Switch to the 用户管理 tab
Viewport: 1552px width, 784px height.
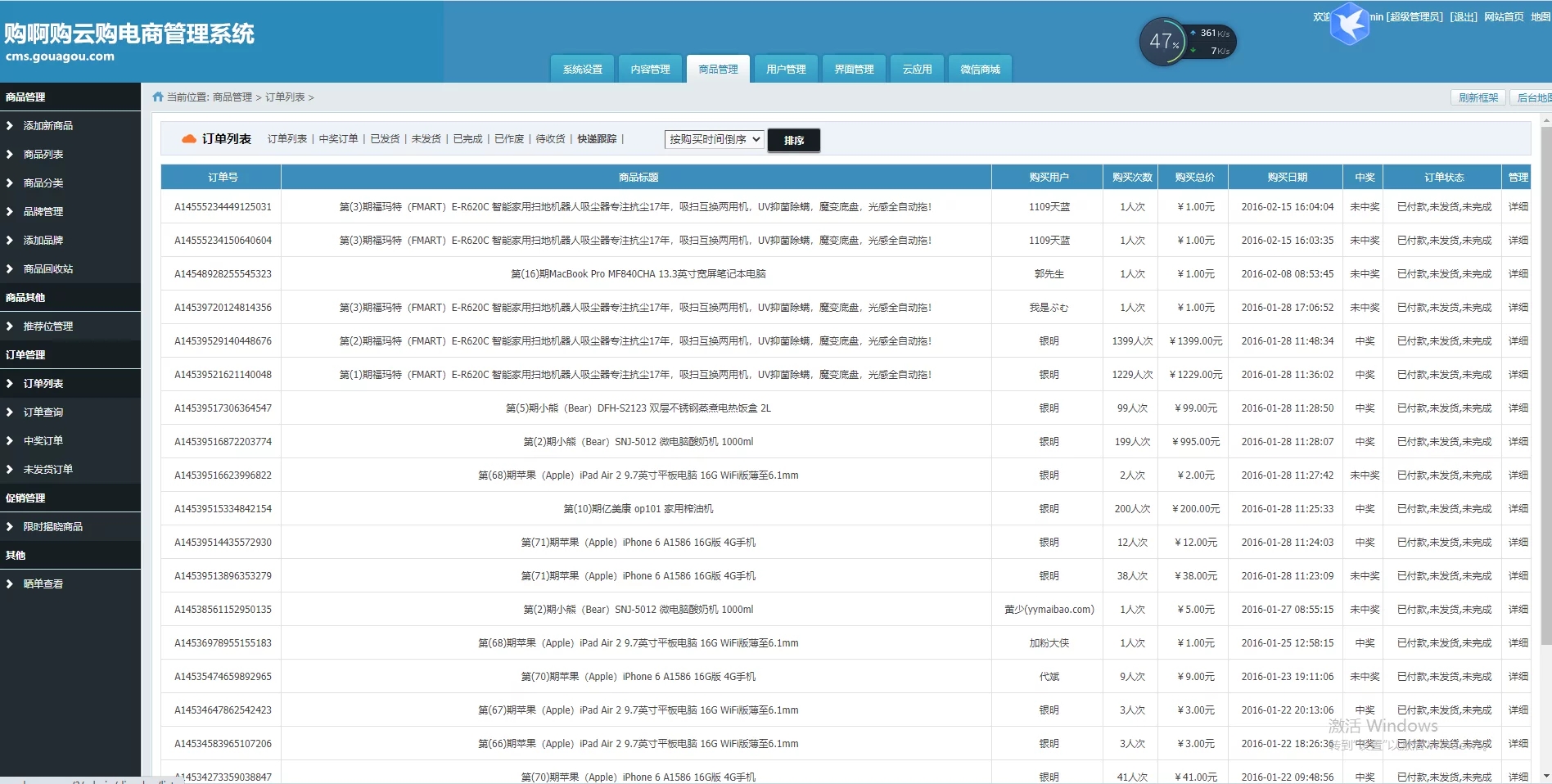click(786, 70)
